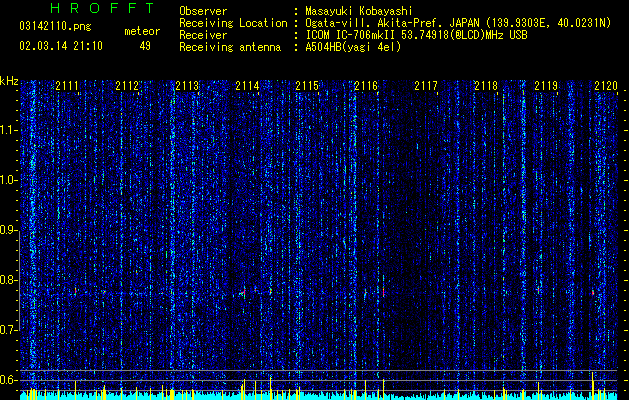Click the red meteor echo just before 2120

tap(592, 292)
